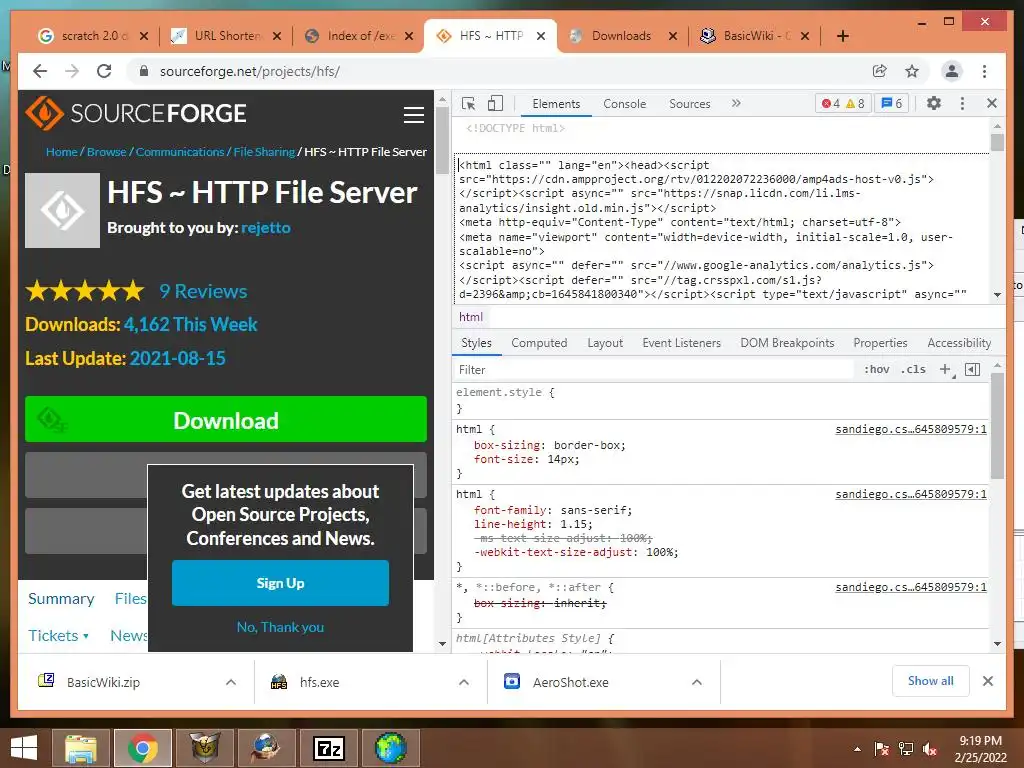Expand the Tickets dropdown
The width and height of the screenshot is (1024, 768).
[58, 635]
